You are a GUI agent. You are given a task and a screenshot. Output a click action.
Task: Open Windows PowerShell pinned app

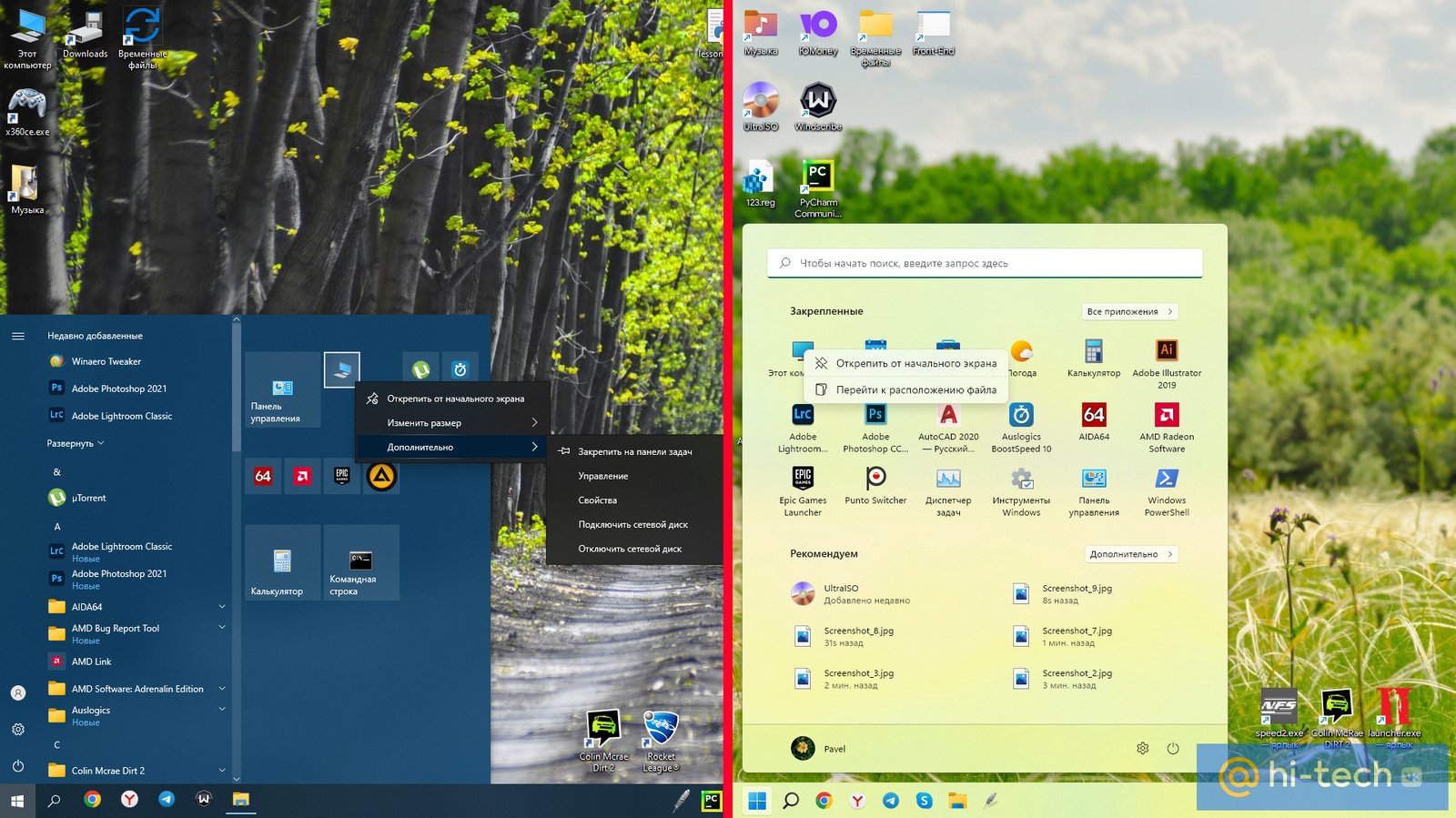[1167, 491]
